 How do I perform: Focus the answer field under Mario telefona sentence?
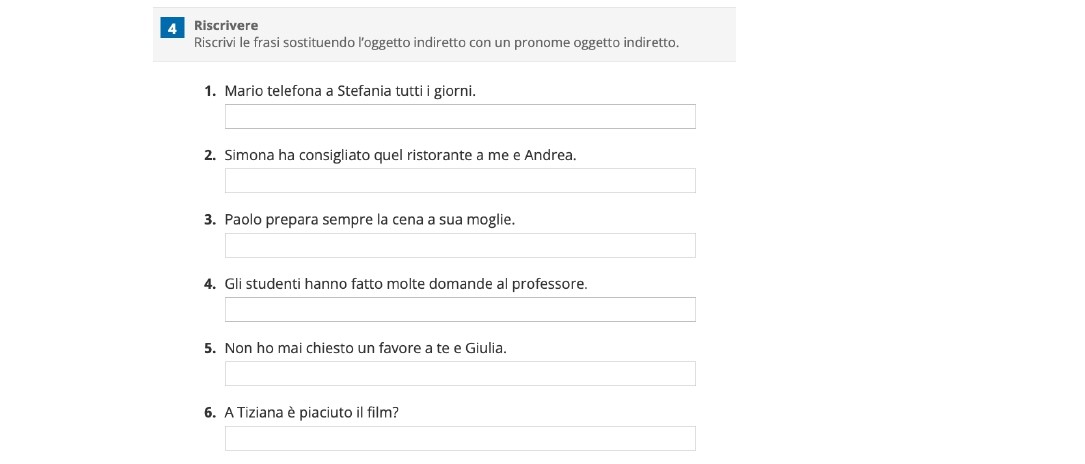coord(460,116)
